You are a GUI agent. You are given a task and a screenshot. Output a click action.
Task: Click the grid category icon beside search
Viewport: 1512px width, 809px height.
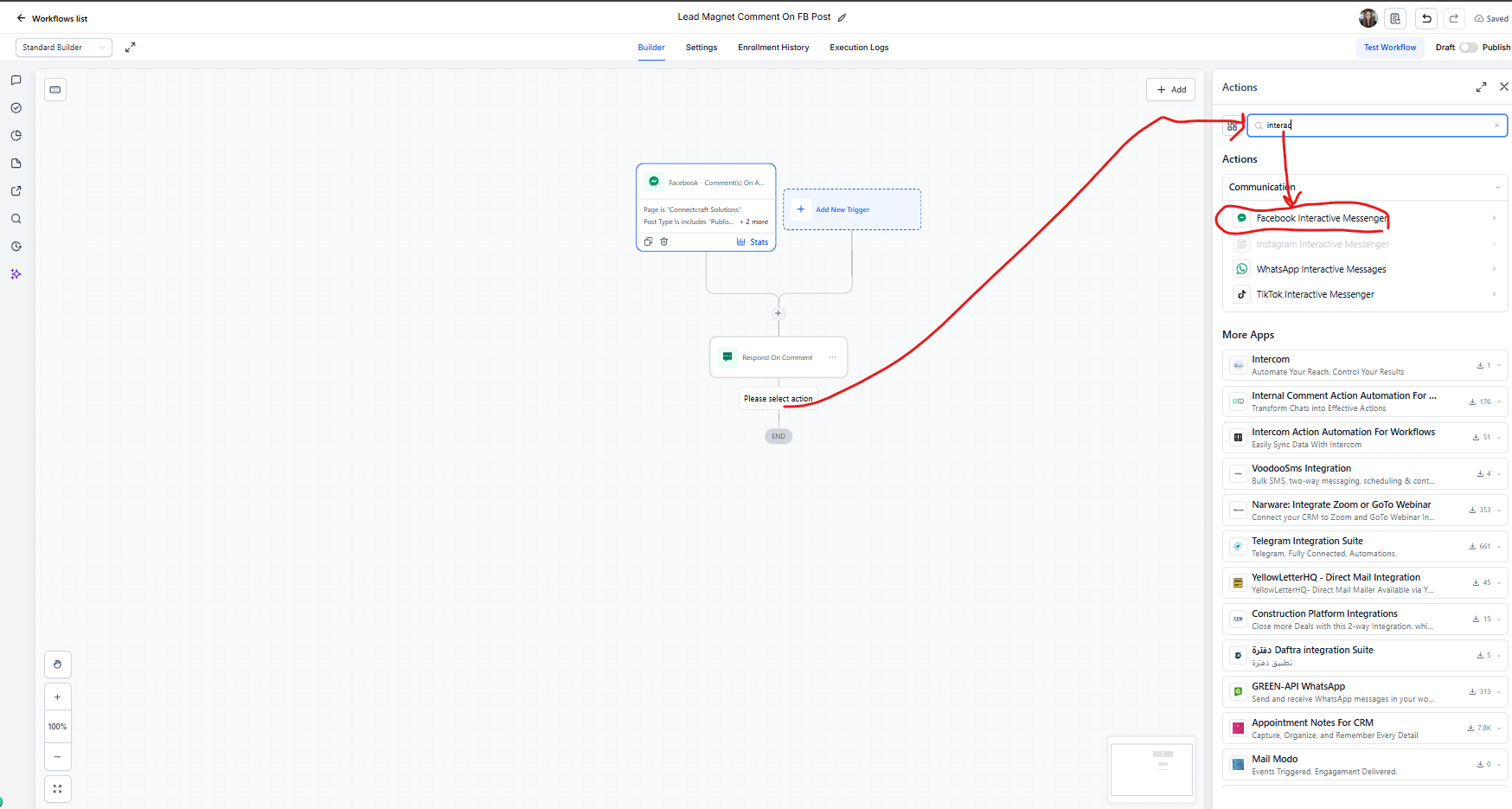click(x=1232, y=126)
